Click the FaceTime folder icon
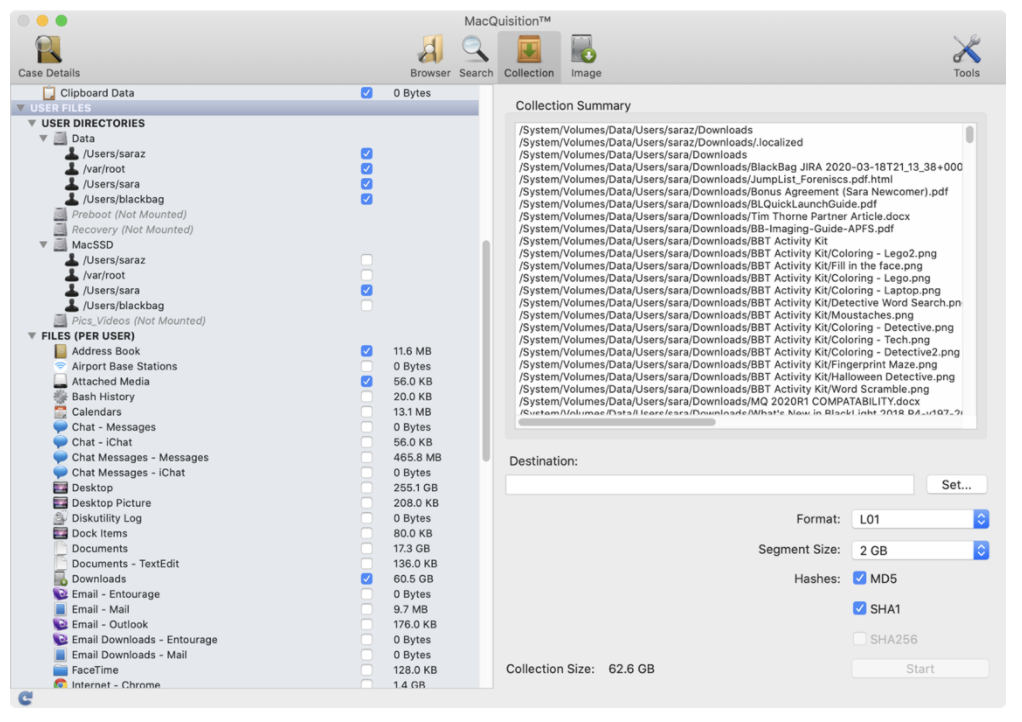This screenshot has width=1022, height=722. point(61,670)
